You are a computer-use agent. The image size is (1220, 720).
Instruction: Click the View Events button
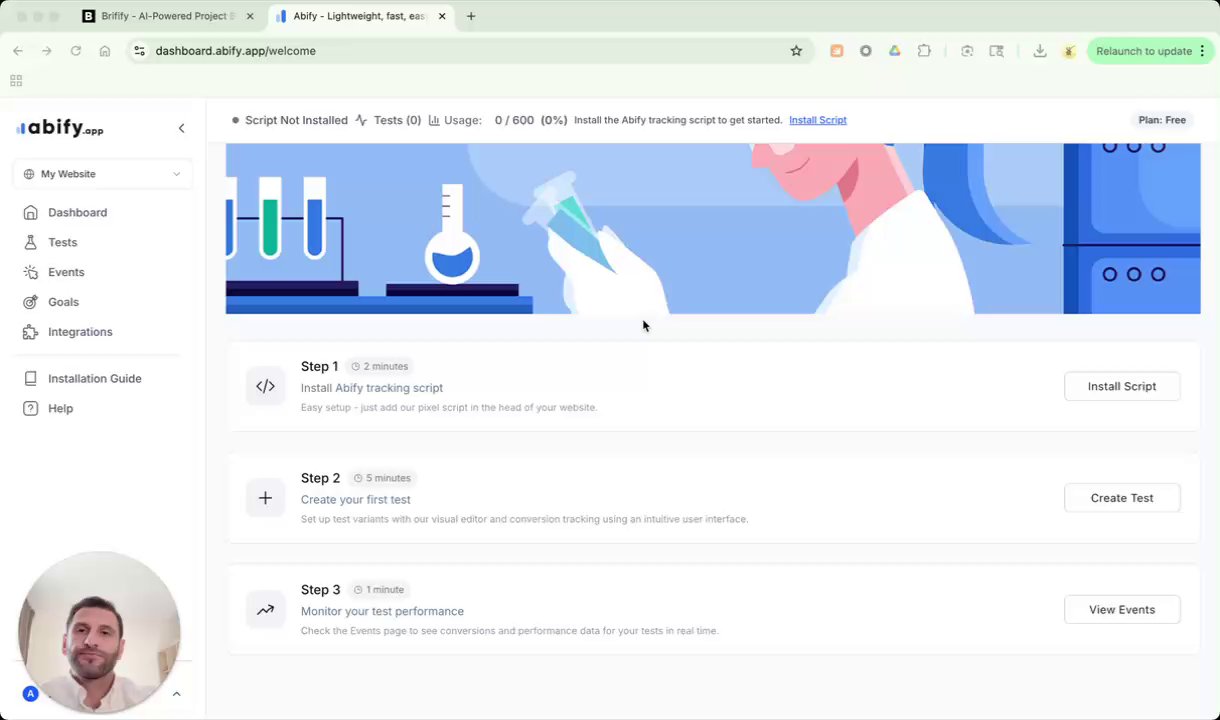(x=1122, y=610)
